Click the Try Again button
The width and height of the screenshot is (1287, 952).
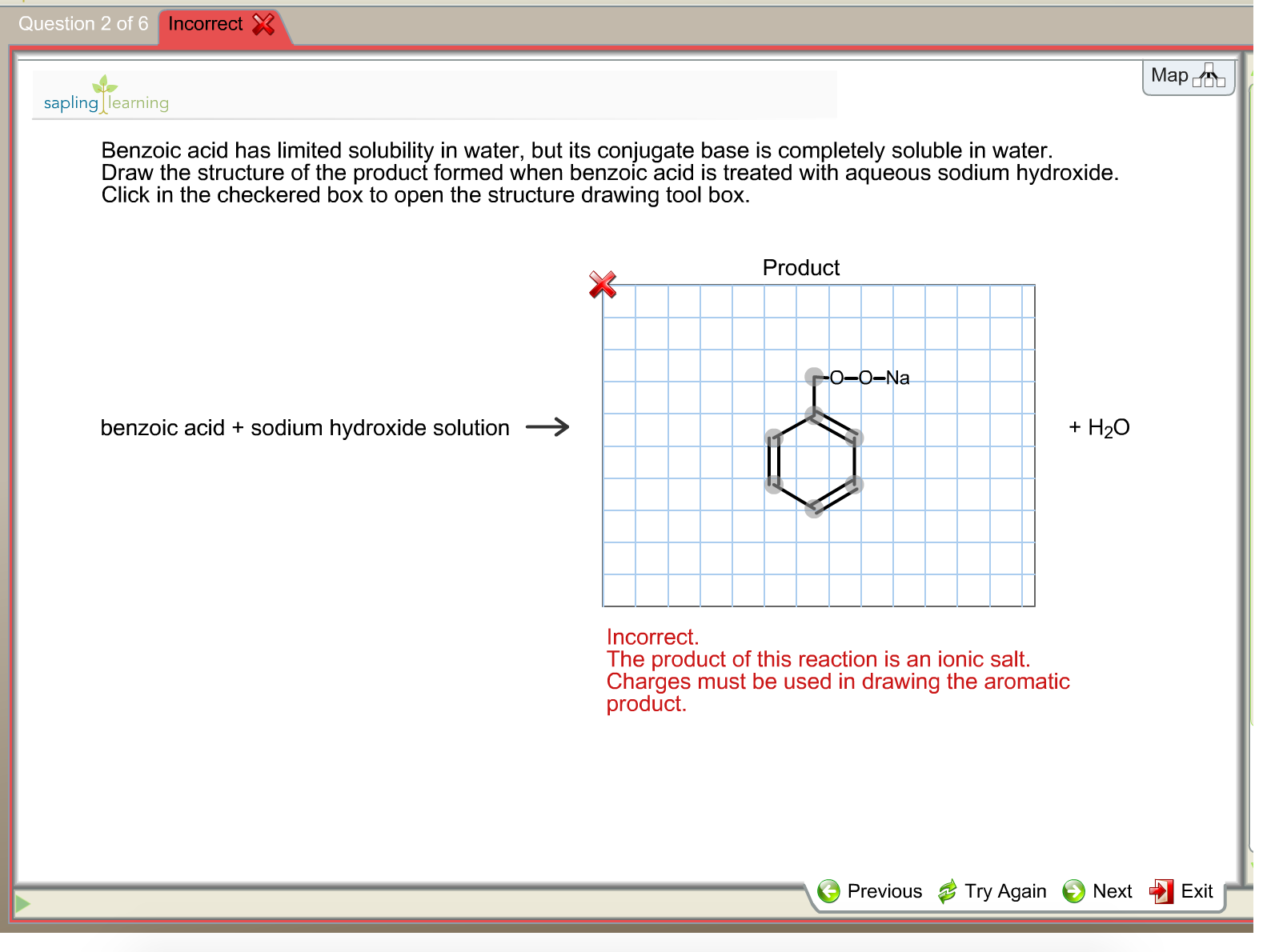coord(992,891)
